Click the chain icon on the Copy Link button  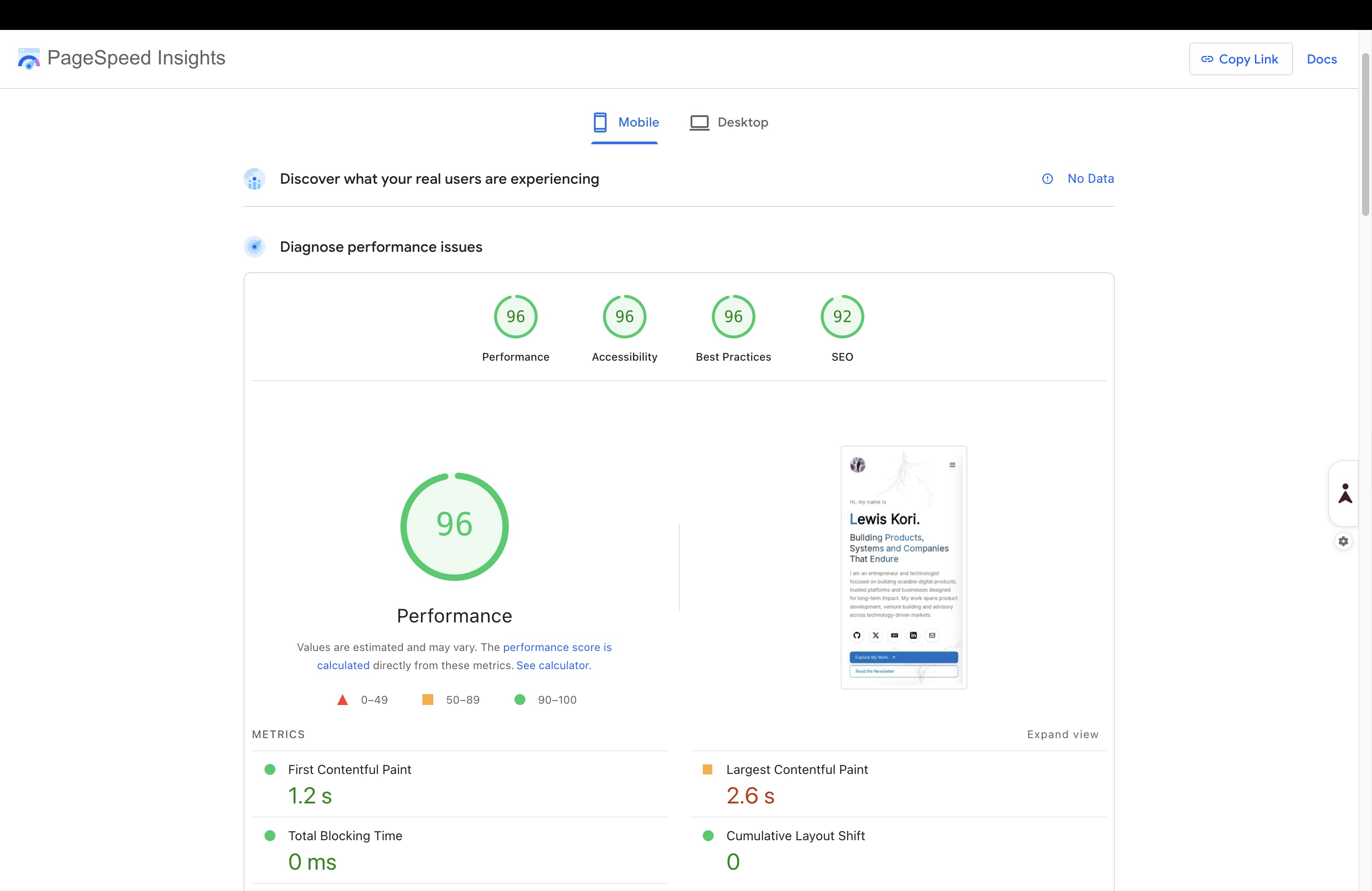pyautogui.click(x=1208, y=59)
